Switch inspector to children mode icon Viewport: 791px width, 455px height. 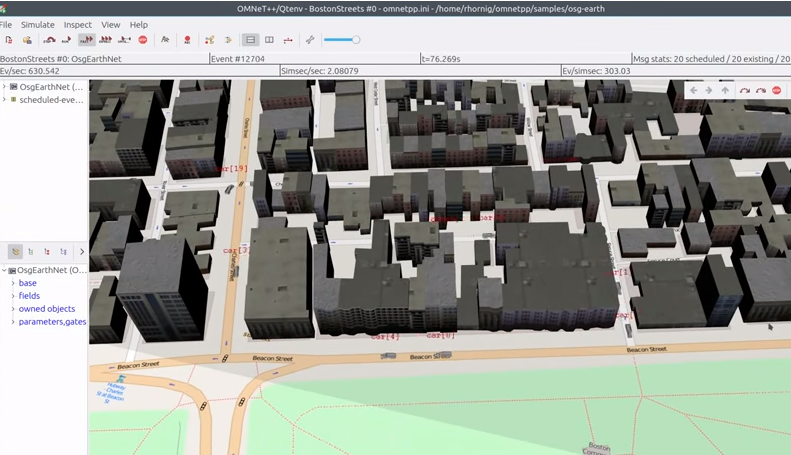pos(47,251)
